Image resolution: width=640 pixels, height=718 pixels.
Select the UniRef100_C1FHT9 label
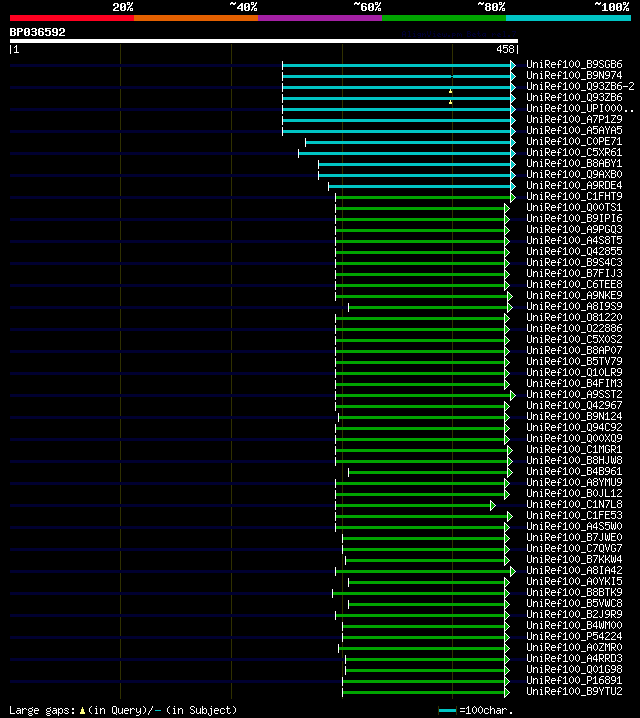pos(574,196)
